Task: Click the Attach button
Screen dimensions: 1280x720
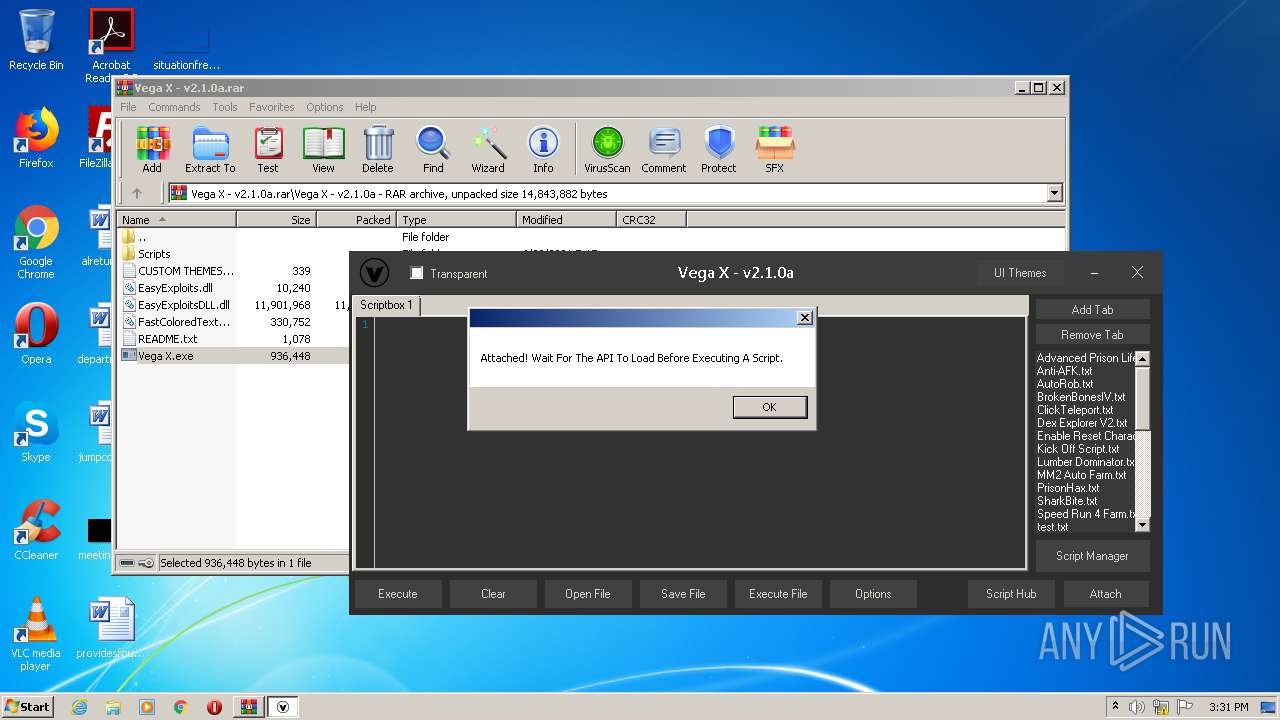Action: (x=1106, y=594)
